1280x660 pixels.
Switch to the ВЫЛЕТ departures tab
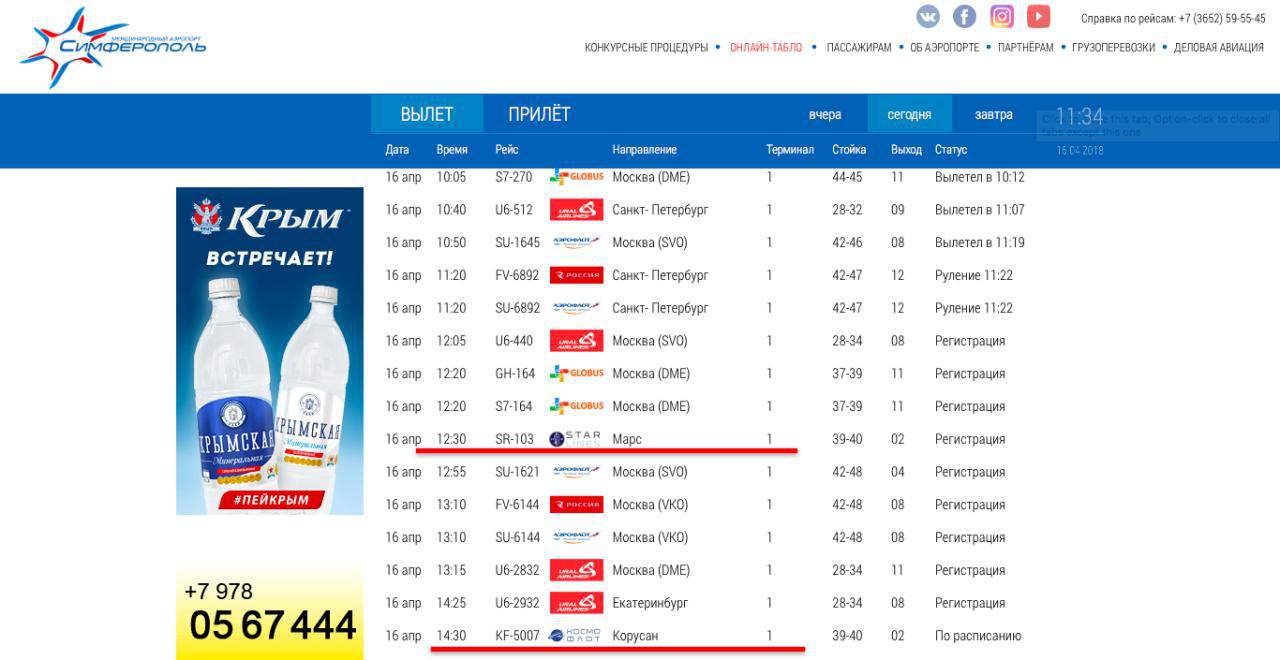point(427,114)
